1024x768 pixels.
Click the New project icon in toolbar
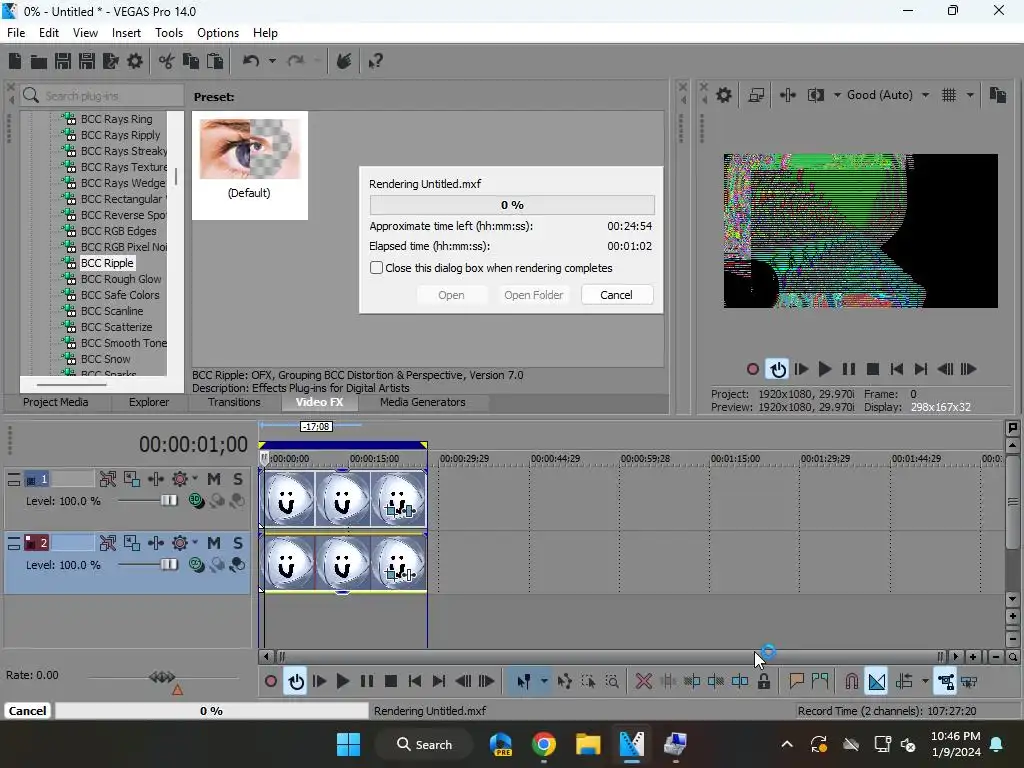coord(15,61)
